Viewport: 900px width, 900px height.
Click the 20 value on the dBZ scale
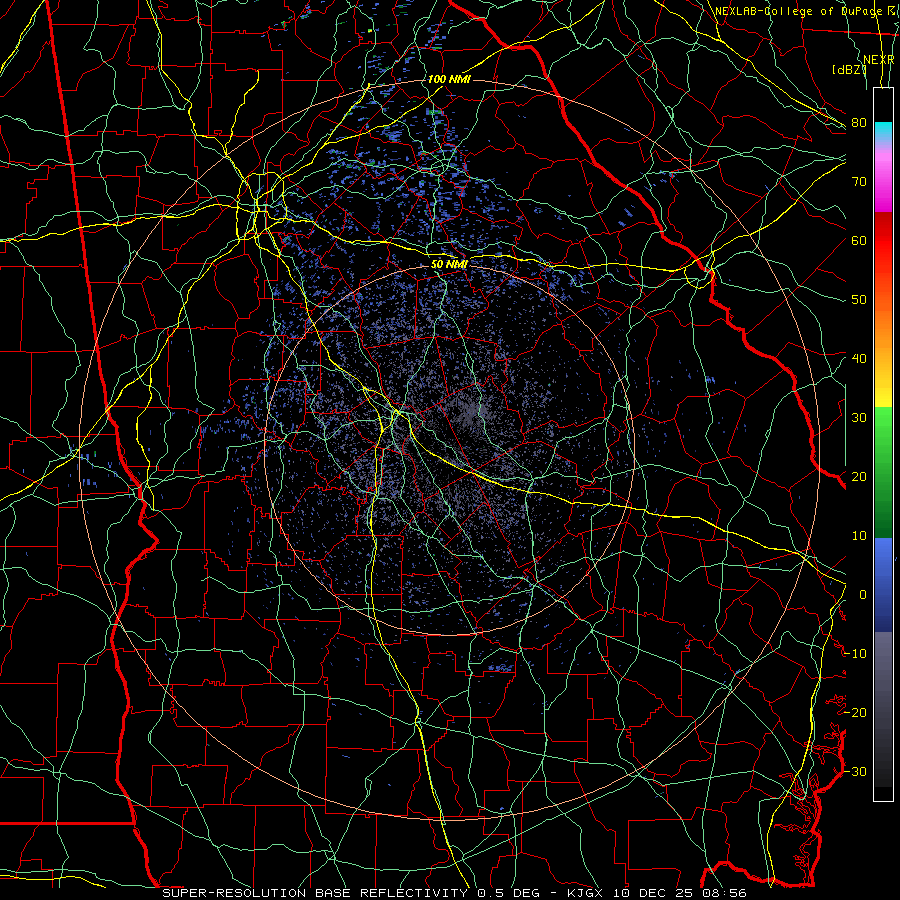[859, 476]
